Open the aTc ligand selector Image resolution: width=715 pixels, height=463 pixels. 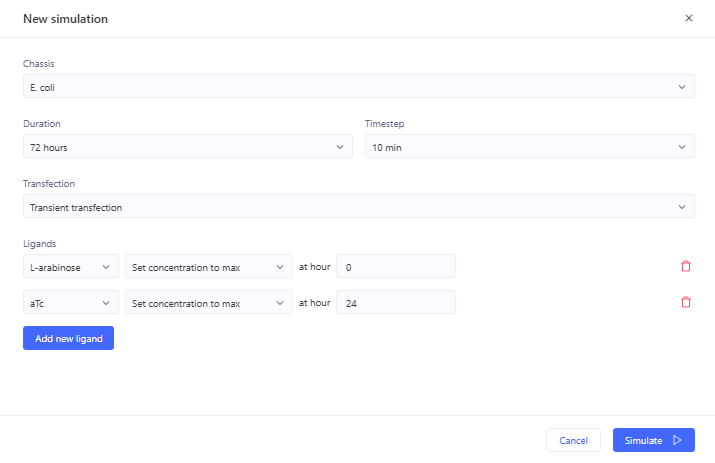tap(71, 302)
